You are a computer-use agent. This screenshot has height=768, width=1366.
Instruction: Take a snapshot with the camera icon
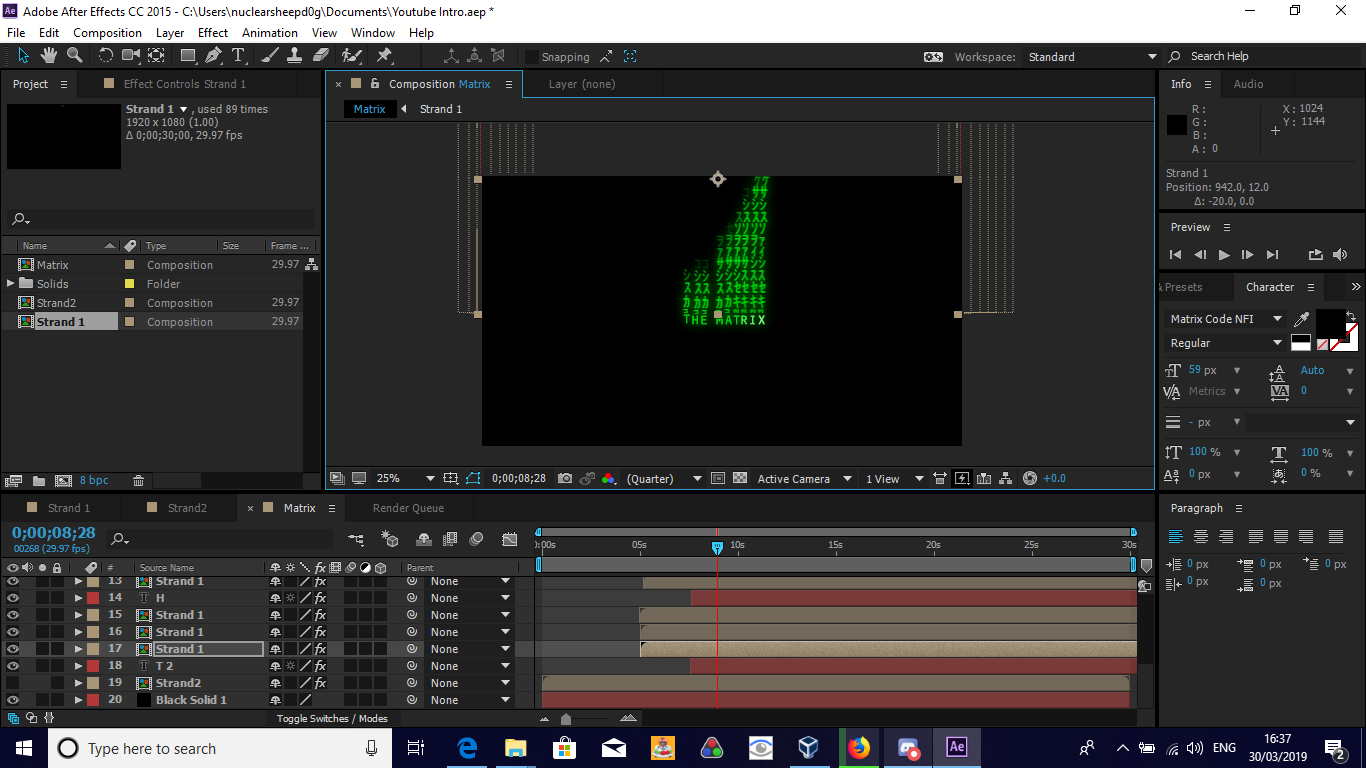point(565,479)
